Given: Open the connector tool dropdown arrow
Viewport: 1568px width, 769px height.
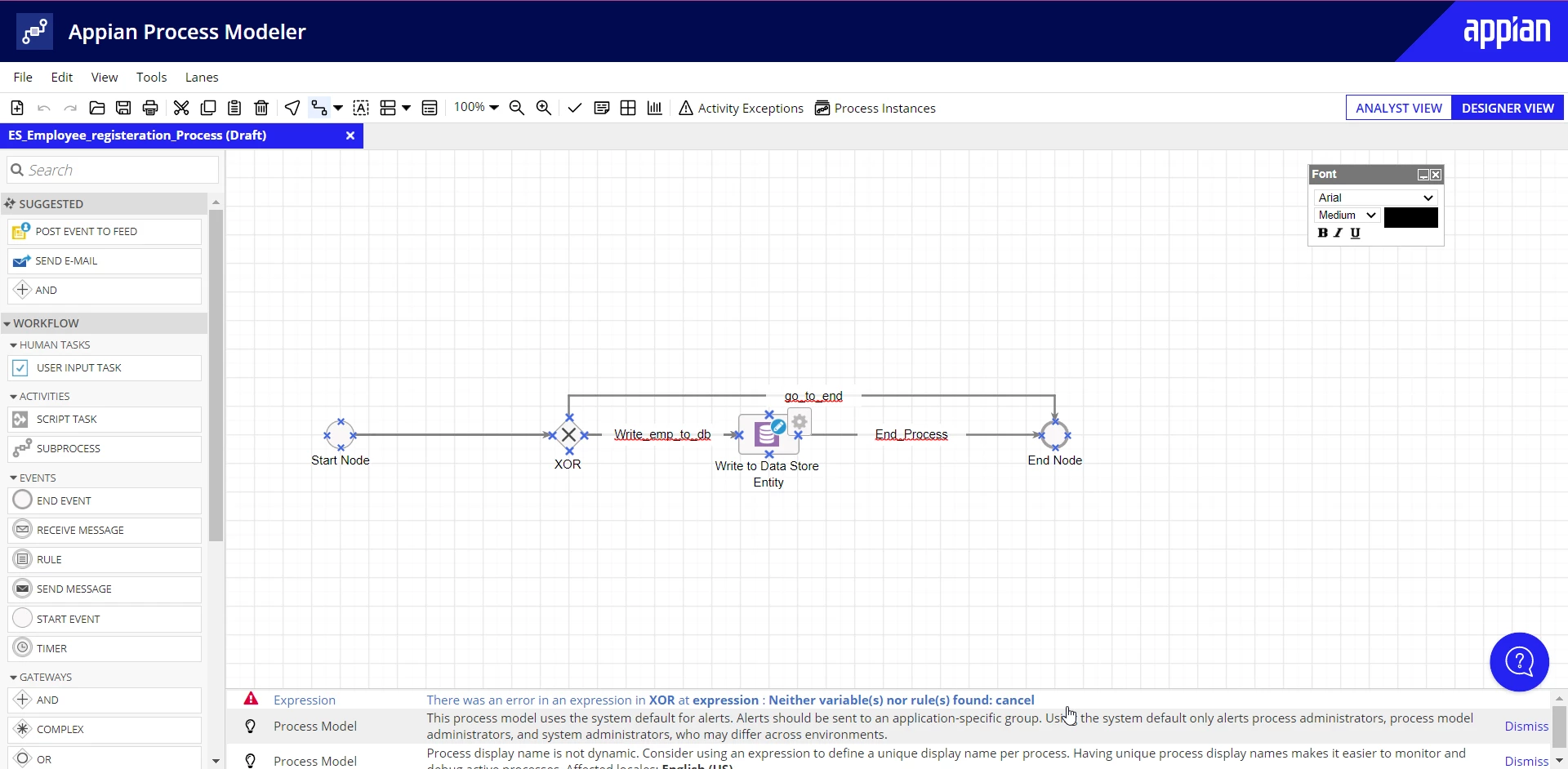Looking at the screenshot, I should [338, 108].
